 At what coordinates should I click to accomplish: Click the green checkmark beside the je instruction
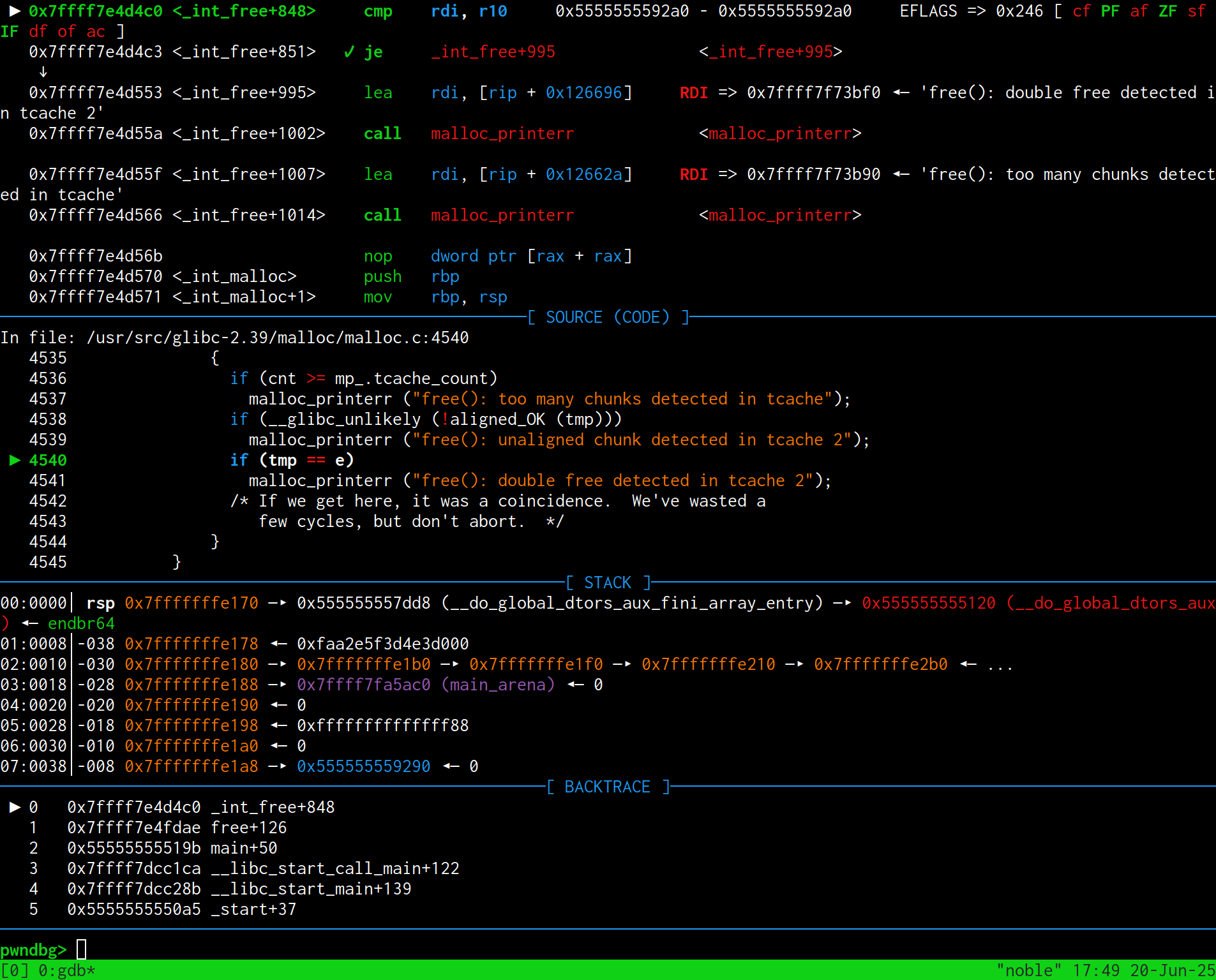click(x=349, y=52)
